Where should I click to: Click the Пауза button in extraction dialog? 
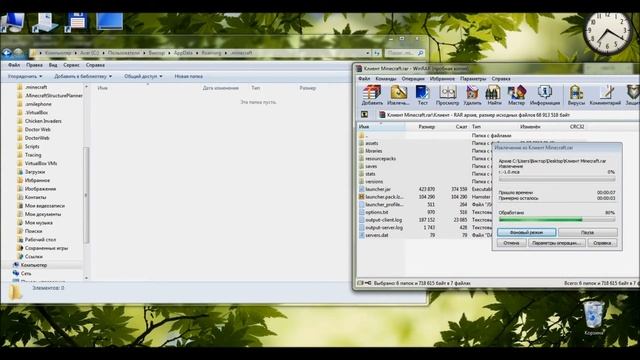pyautogui.click(x=587, y=232)
